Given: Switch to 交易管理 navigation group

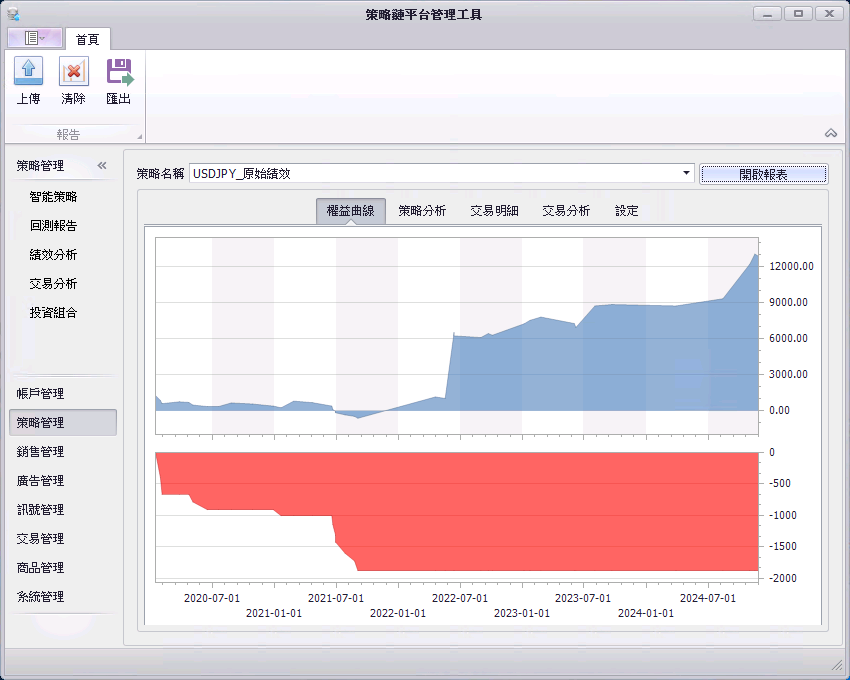Looking at the screenshot, I should (x=63, y=538).
